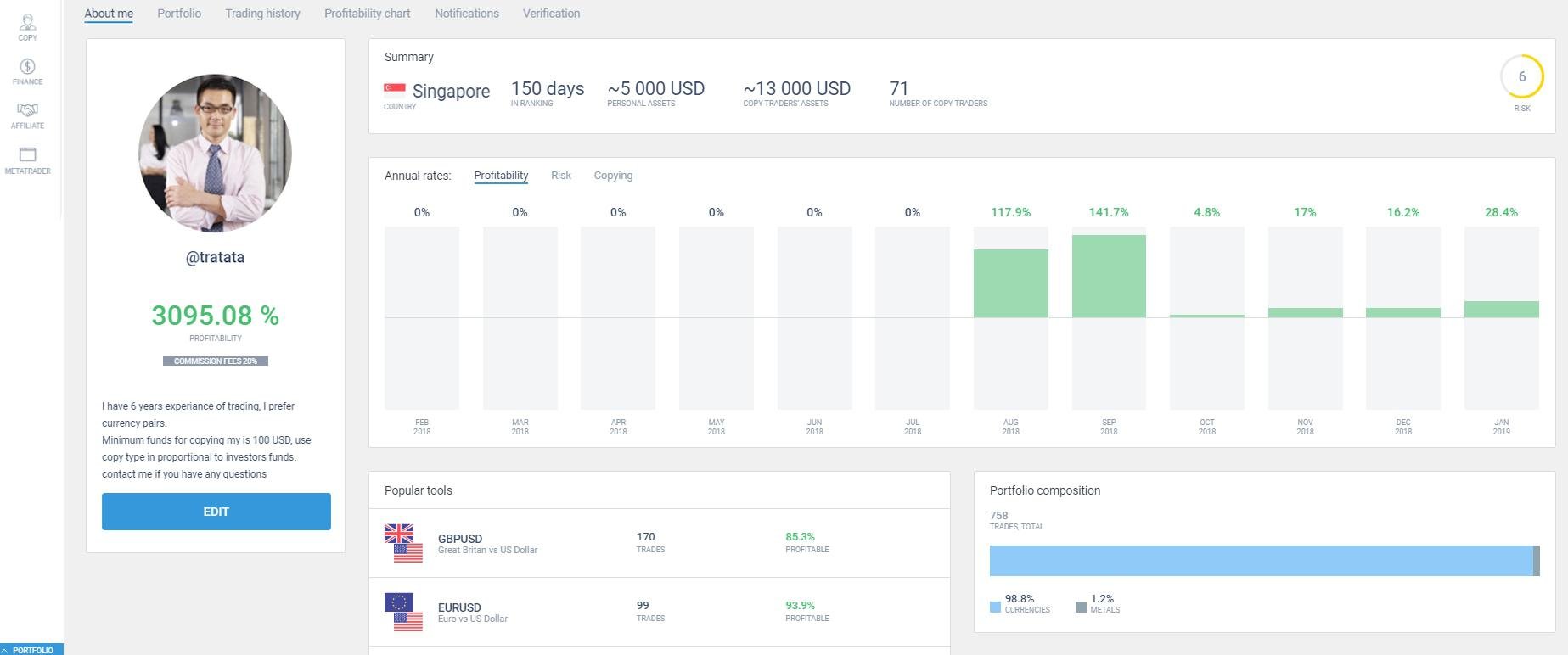Open the Verification tab
This screenshot has height=655, width=1568.
pyautogui.click(x=551, y=14)
